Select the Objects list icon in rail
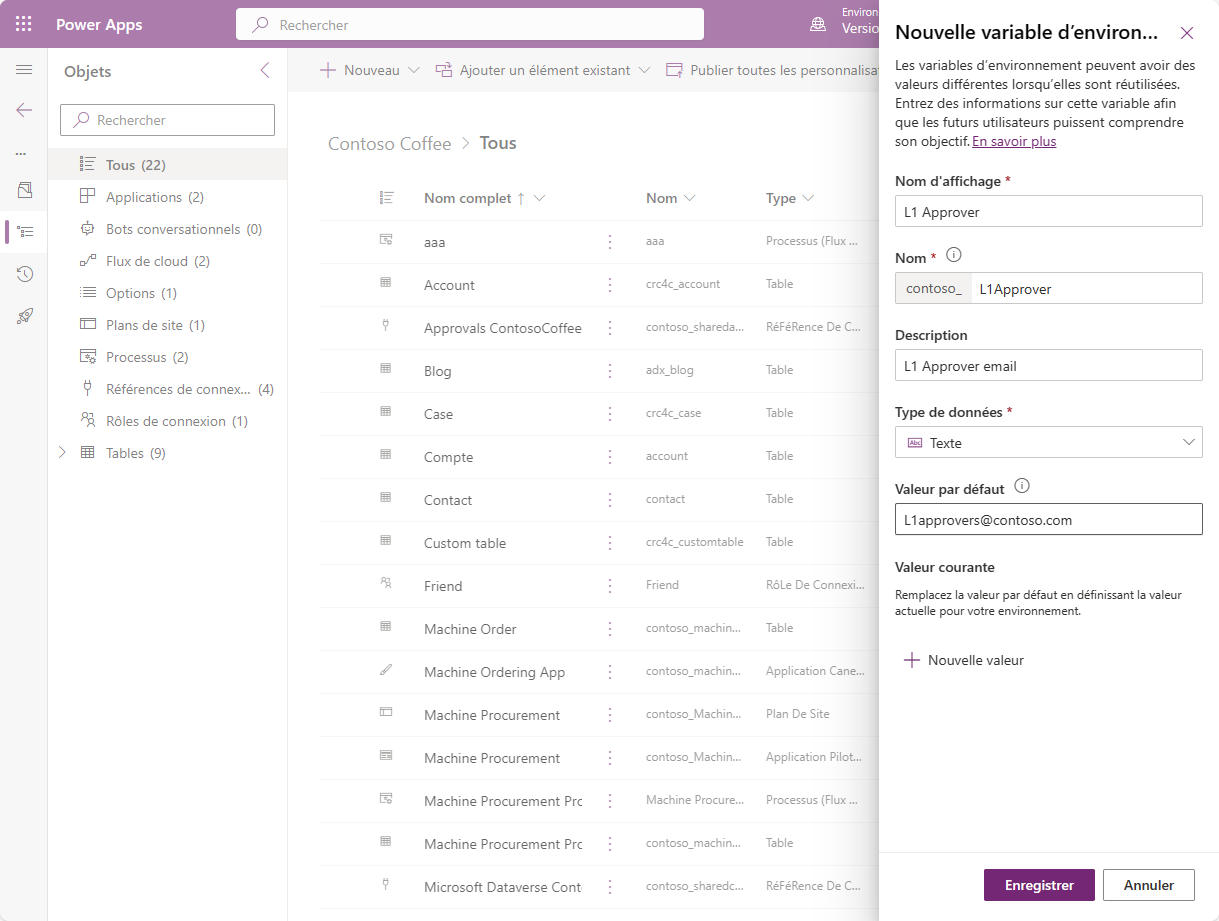The height and width of the screenshot is (921, 1219). coord(24,231)
